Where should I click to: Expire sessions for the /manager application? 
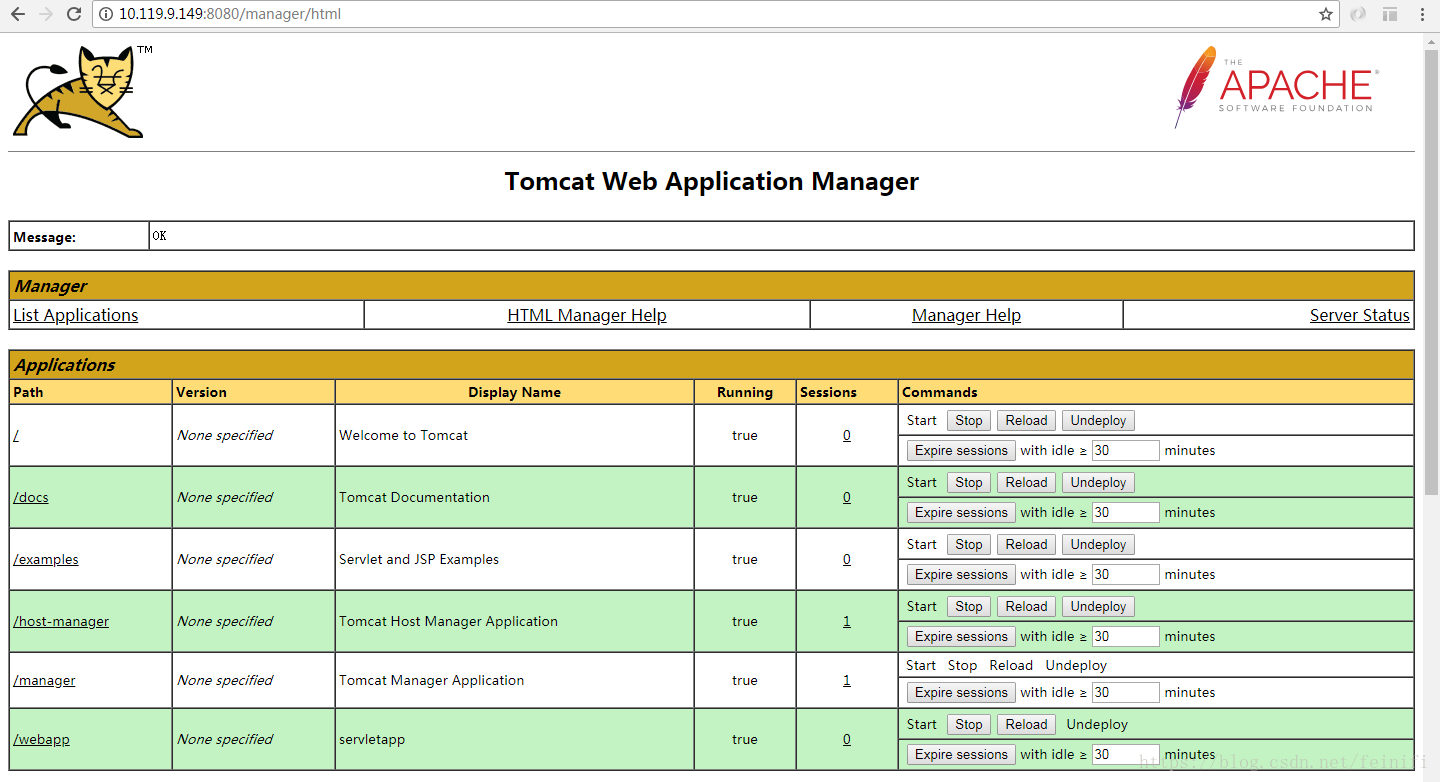click(x=961, y=693)
